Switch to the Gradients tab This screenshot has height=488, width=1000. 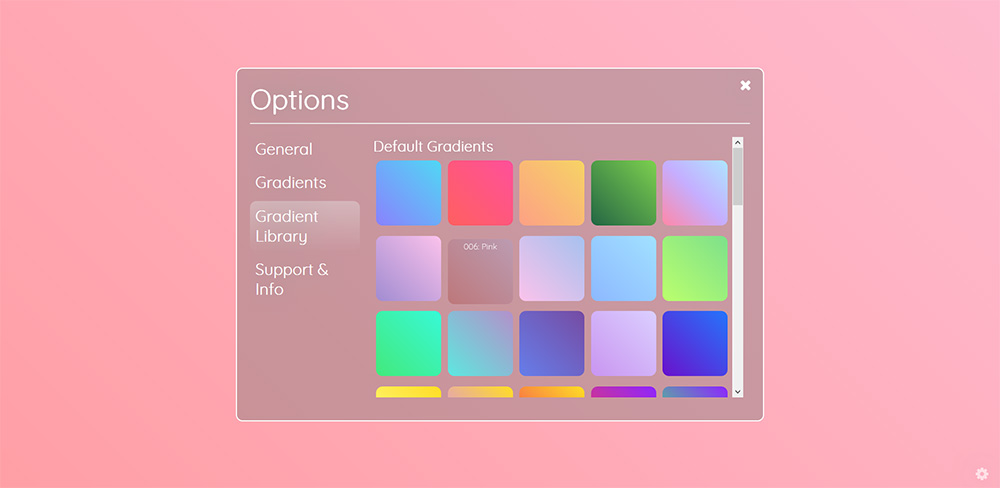point(291,182)
